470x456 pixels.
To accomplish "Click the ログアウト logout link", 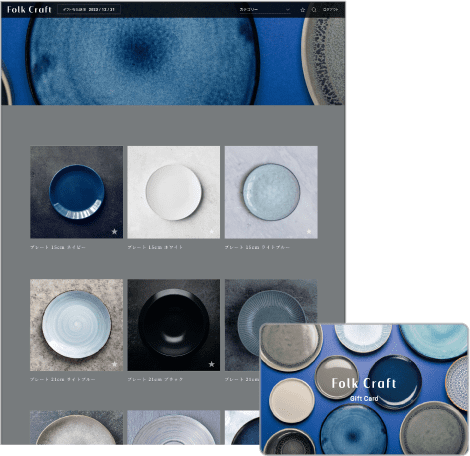I will click(x=330, y=10).
